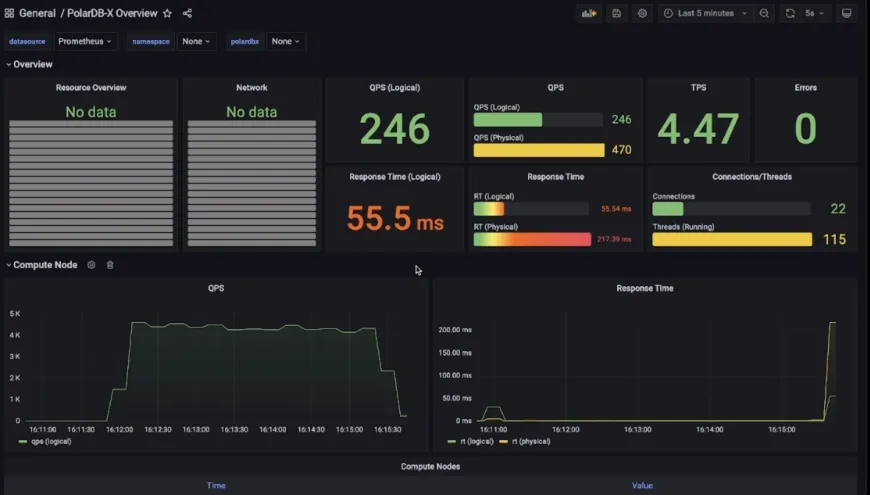This screenshot has height=495, width=870.
Task: Open the Last 5 minutes time picker
Action: (x=706, y=13)
